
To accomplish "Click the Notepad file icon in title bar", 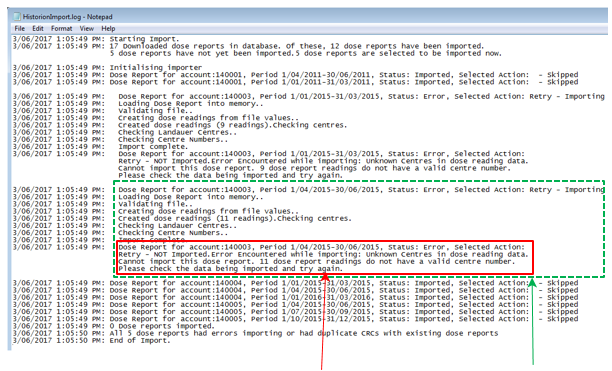I will 17,17.
